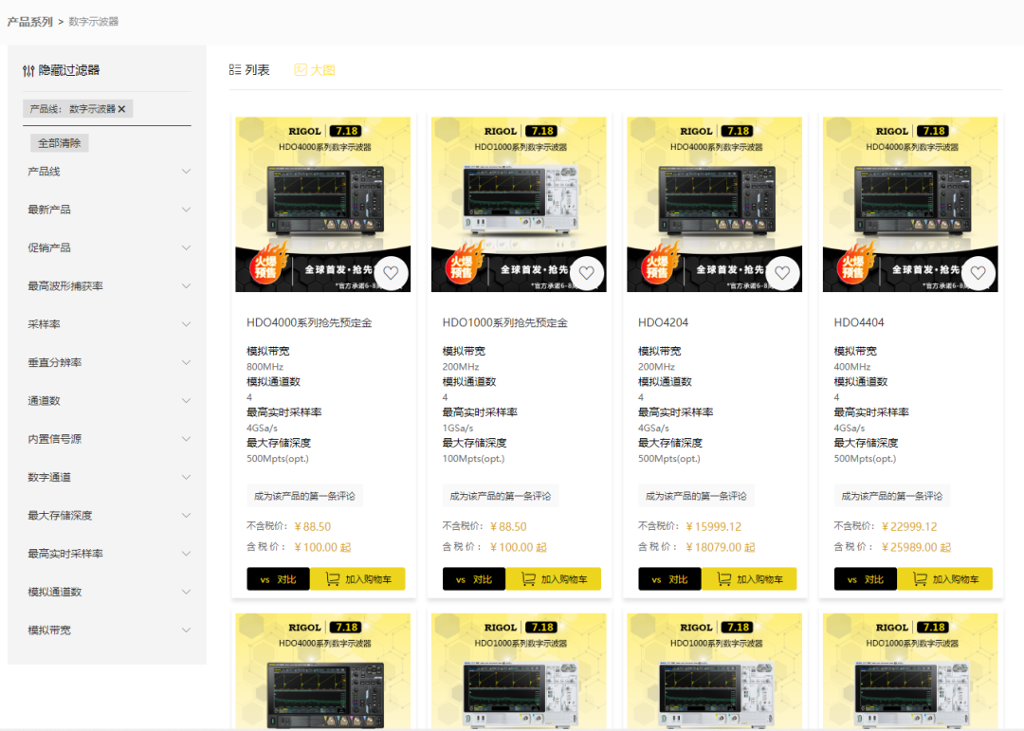Viewport: 1024px width, 731px height.
Task: Open the product image on HDO4204 card
Action: pyautogui.click(x=714, y=204)
